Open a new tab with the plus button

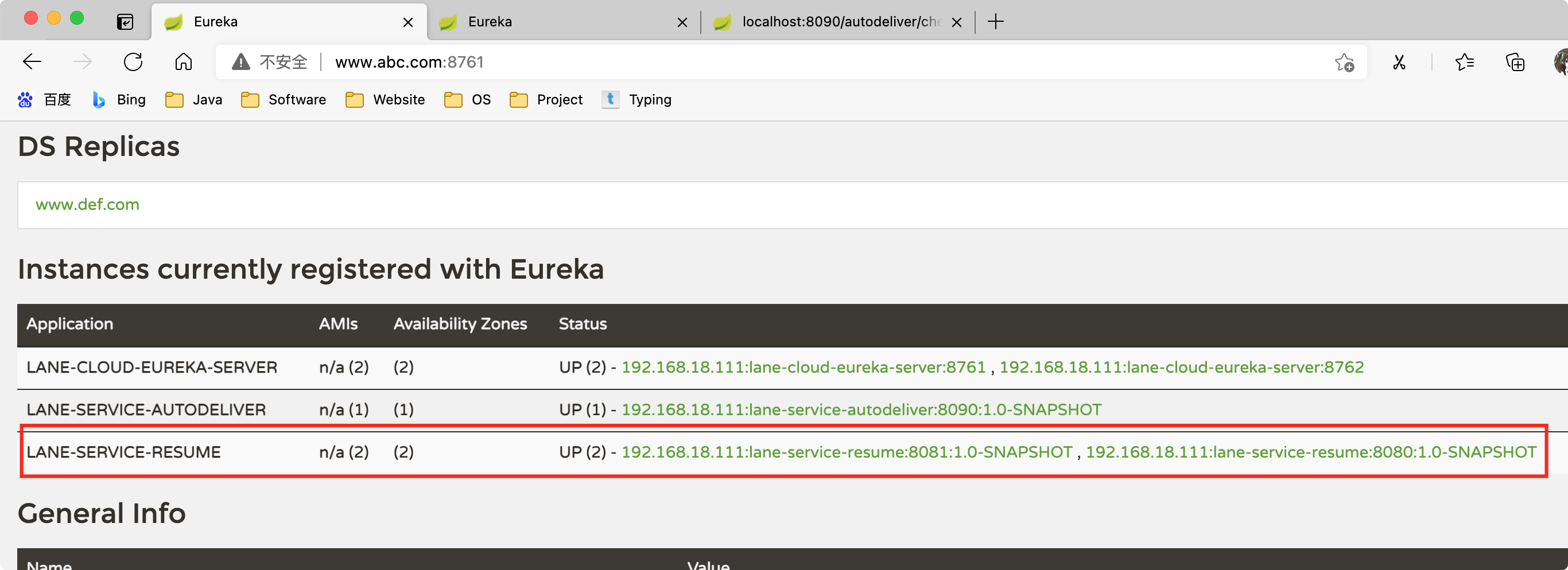(x=995, y=22)
